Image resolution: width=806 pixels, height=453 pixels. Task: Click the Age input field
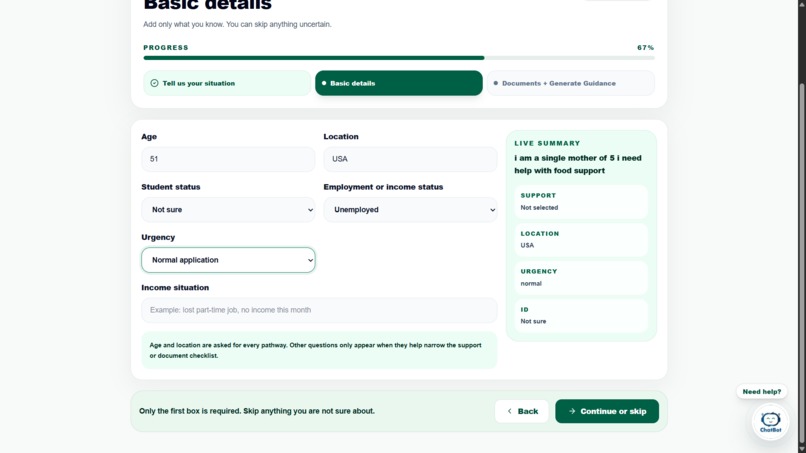tap(228, 159)
